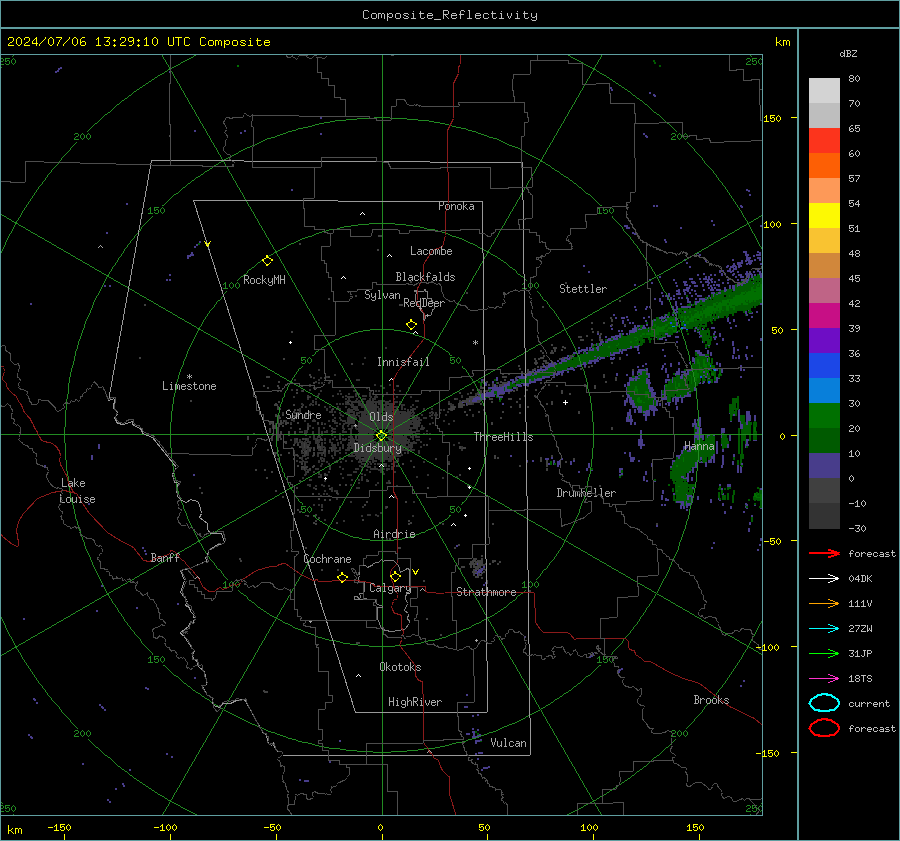Click the 'Sundre' map label
Image resolution: width=900 pixels, height=841 pixels.
pos(303,414)
